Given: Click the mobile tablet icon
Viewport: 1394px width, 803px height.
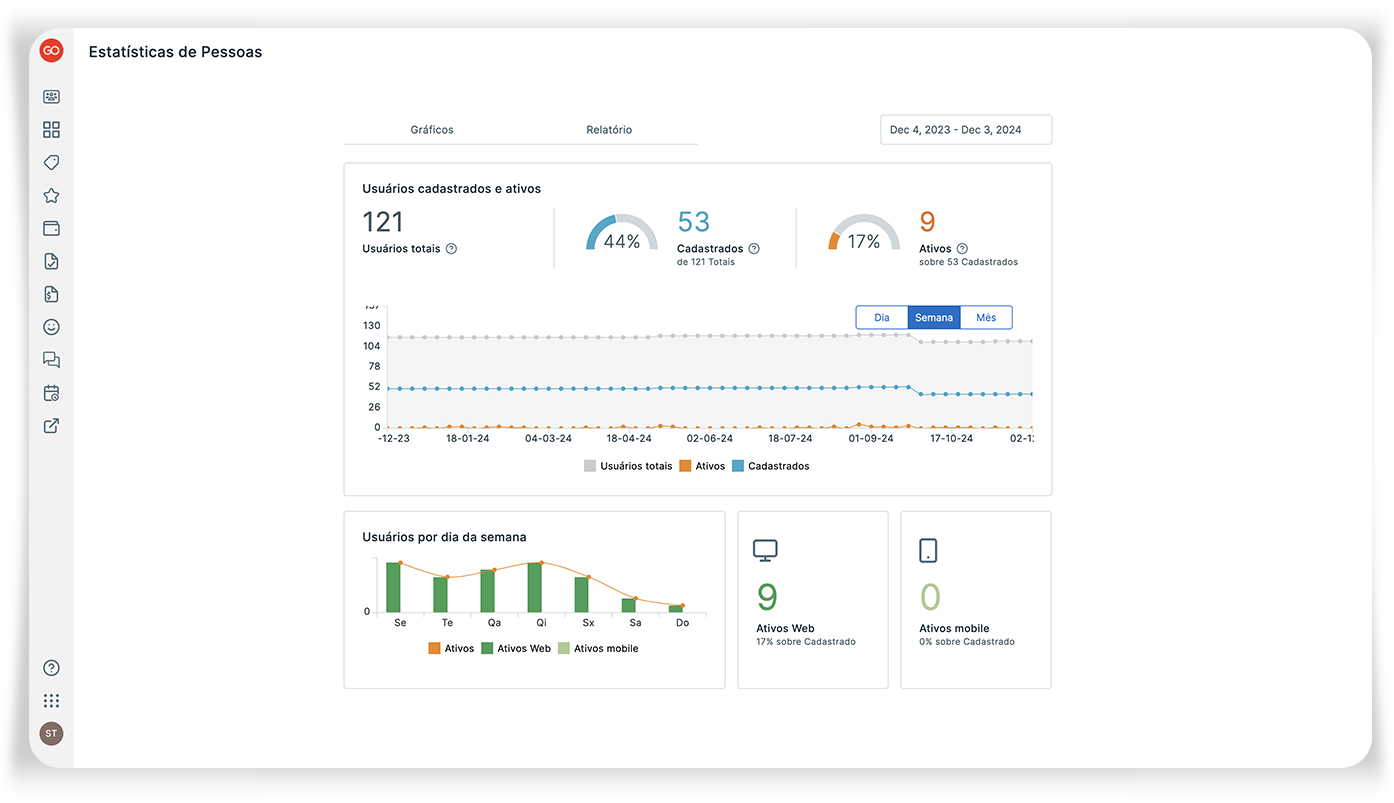Looking at the screenshot, I should coord(928,550).
